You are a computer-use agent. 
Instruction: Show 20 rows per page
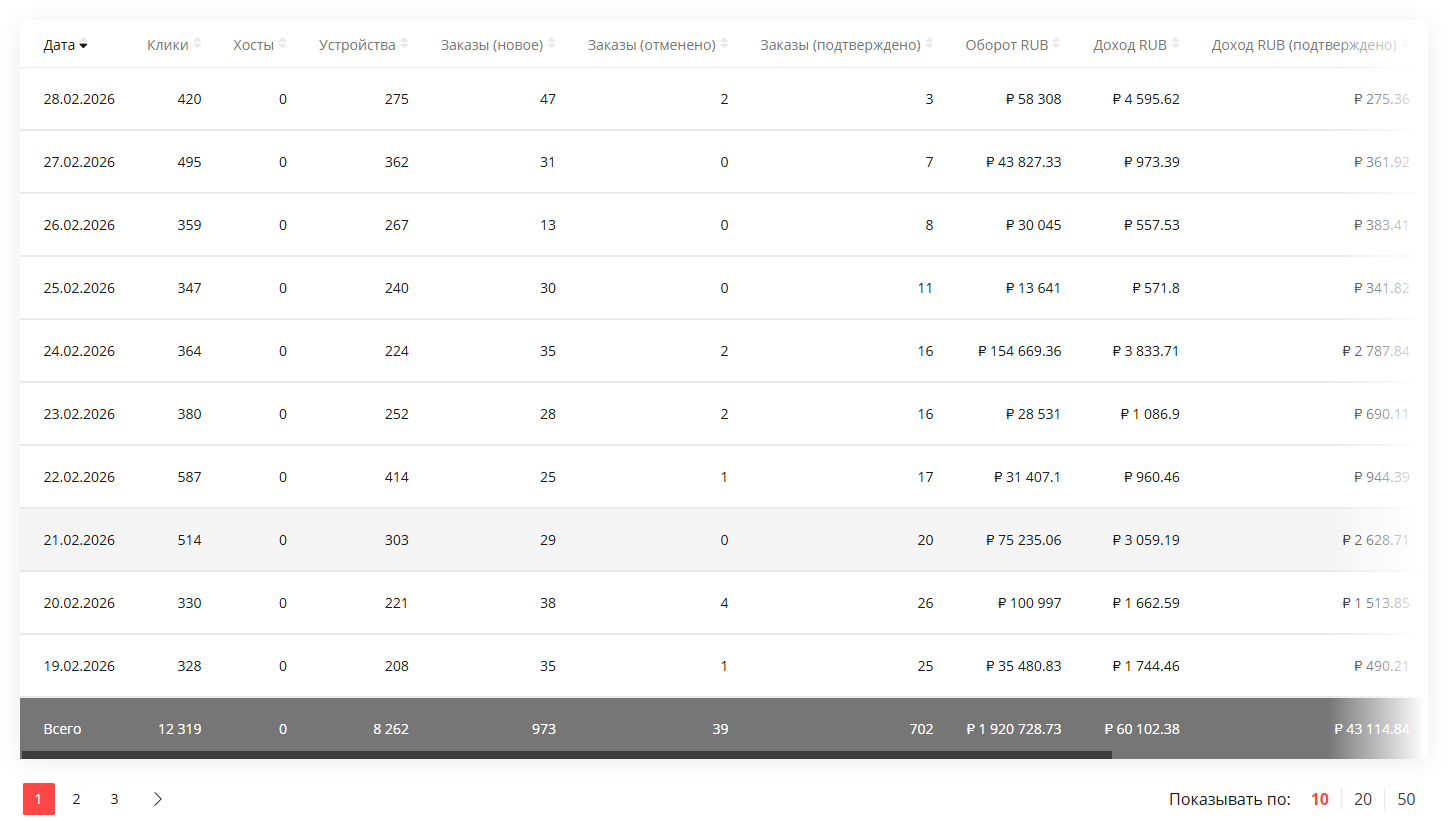point(1363,799)
